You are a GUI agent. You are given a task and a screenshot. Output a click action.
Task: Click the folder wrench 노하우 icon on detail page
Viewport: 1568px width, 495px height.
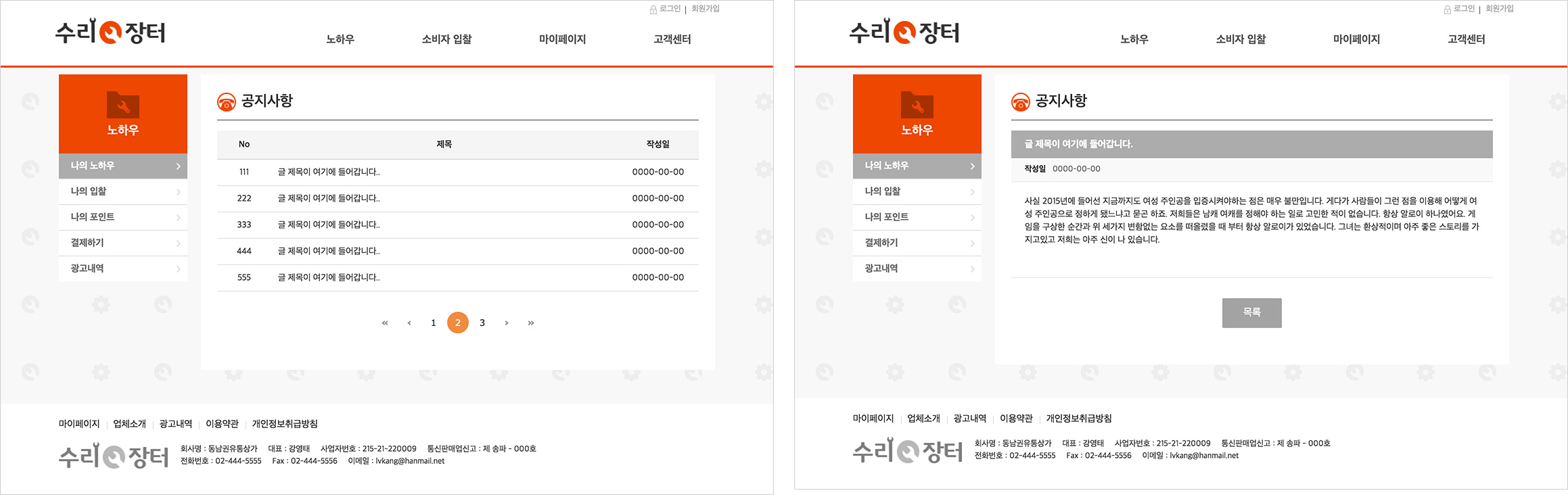(917, 105)
